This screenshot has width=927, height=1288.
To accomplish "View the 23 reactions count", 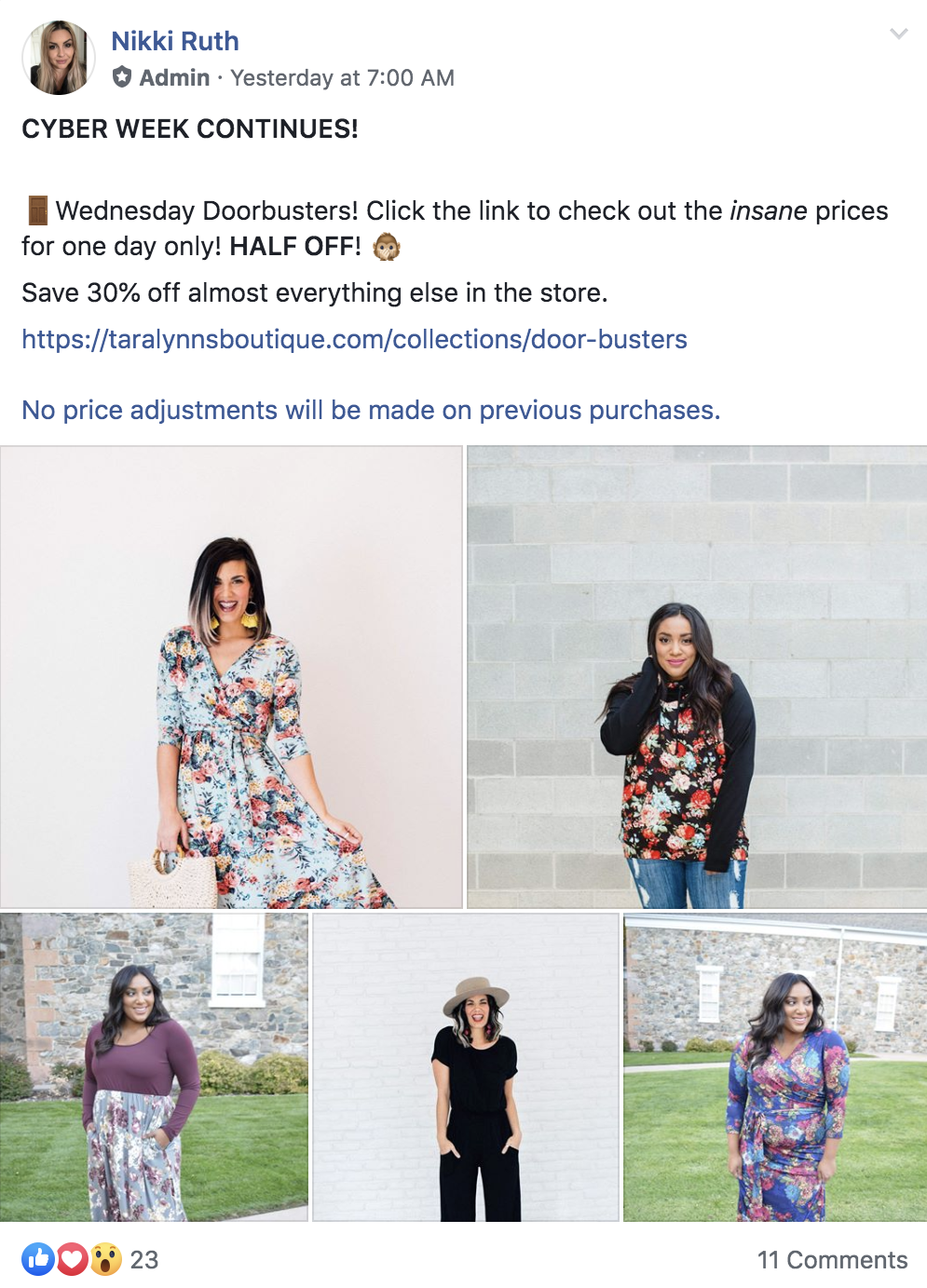I will [x=144, y=1260].
